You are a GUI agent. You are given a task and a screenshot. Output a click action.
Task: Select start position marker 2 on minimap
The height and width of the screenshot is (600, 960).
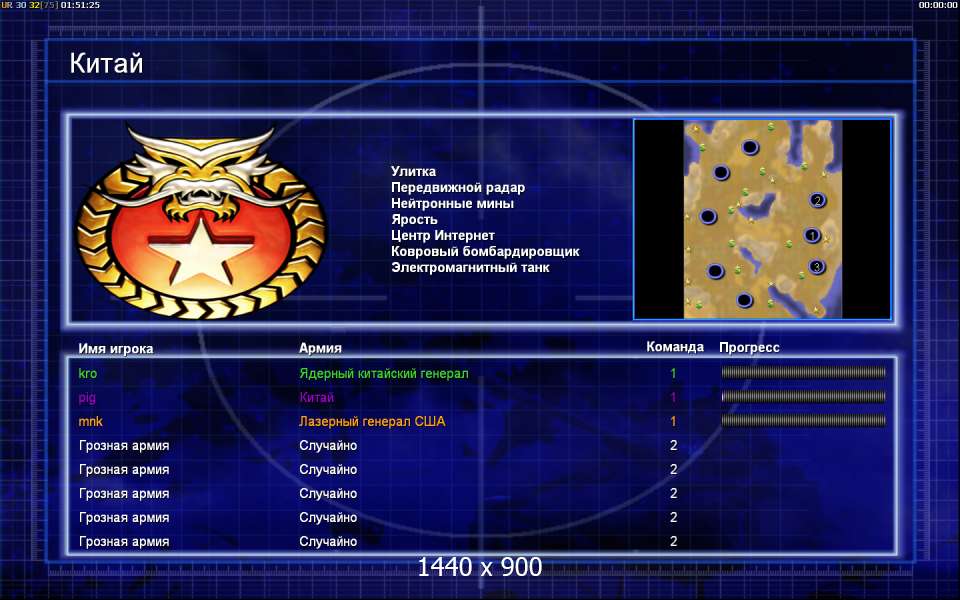[x=817, y=200]
